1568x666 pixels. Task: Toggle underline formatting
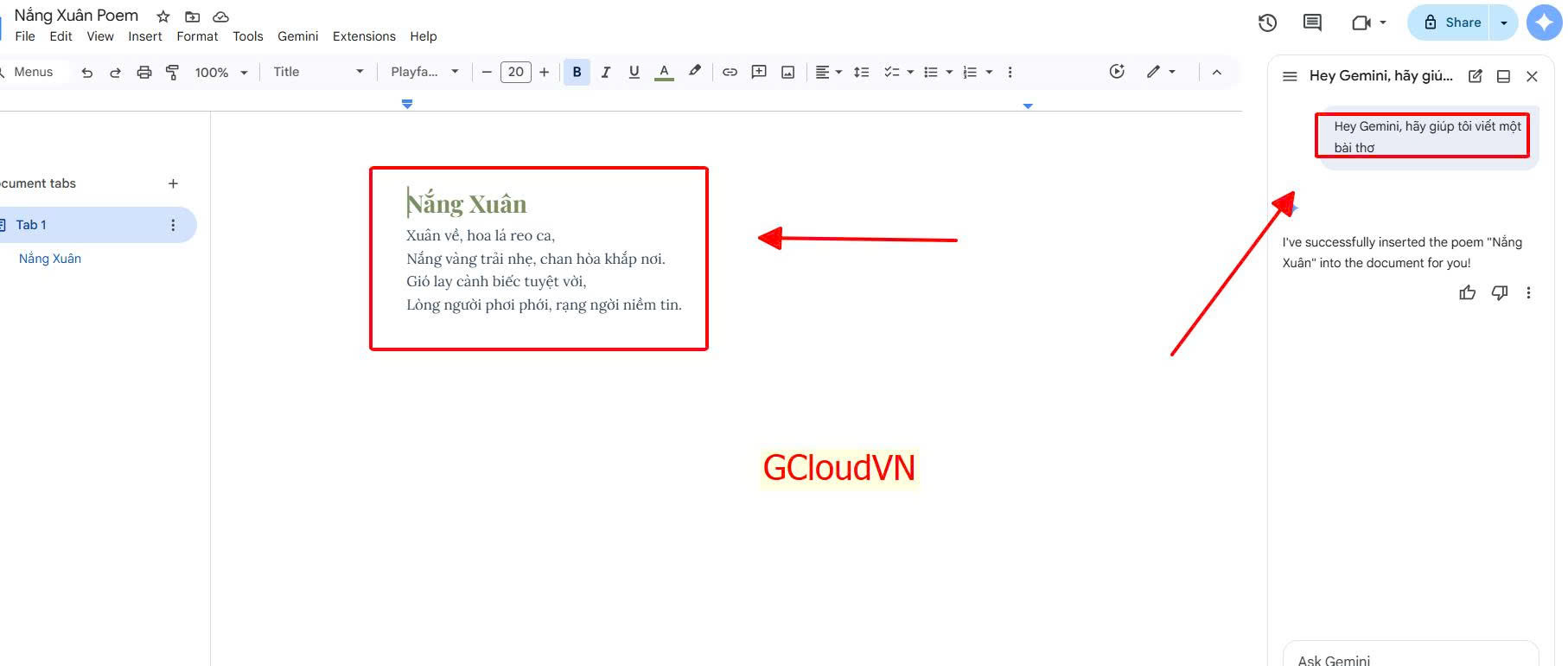[x=634, y=73]
